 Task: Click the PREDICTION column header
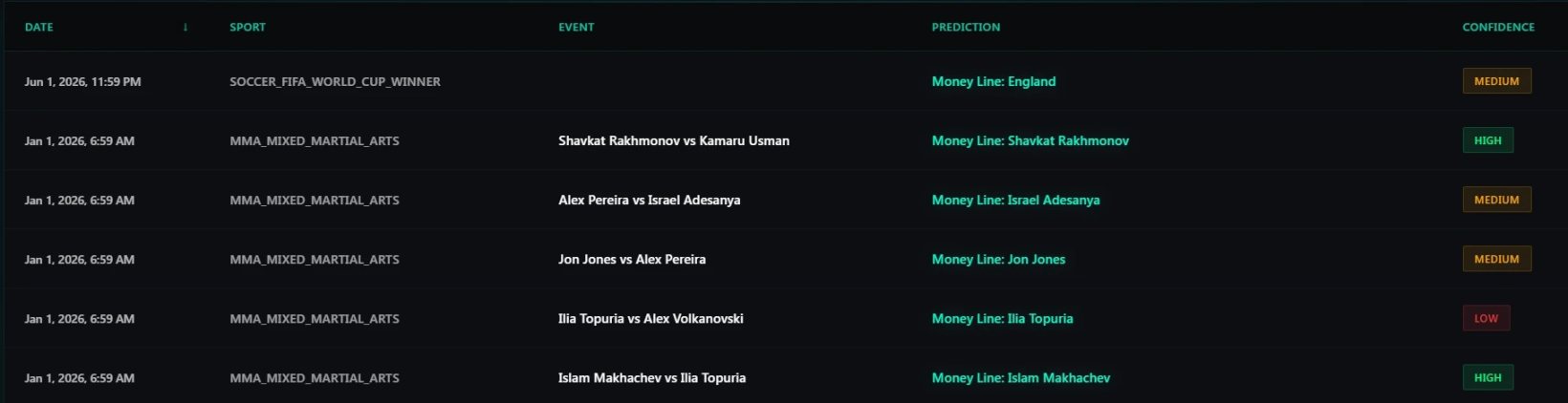click(x=966, y=27)
